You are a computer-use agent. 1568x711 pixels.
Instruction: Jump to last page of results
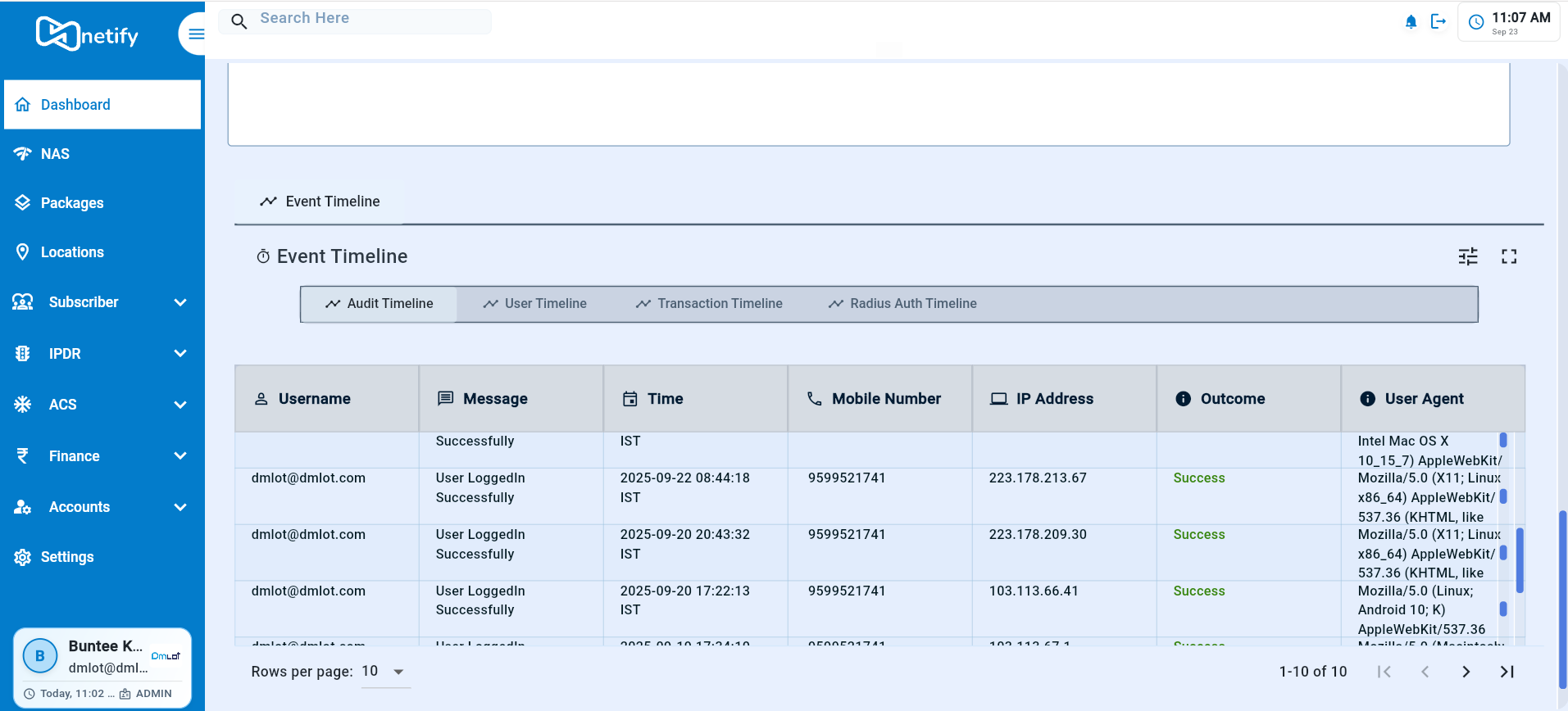(1507, 672)
